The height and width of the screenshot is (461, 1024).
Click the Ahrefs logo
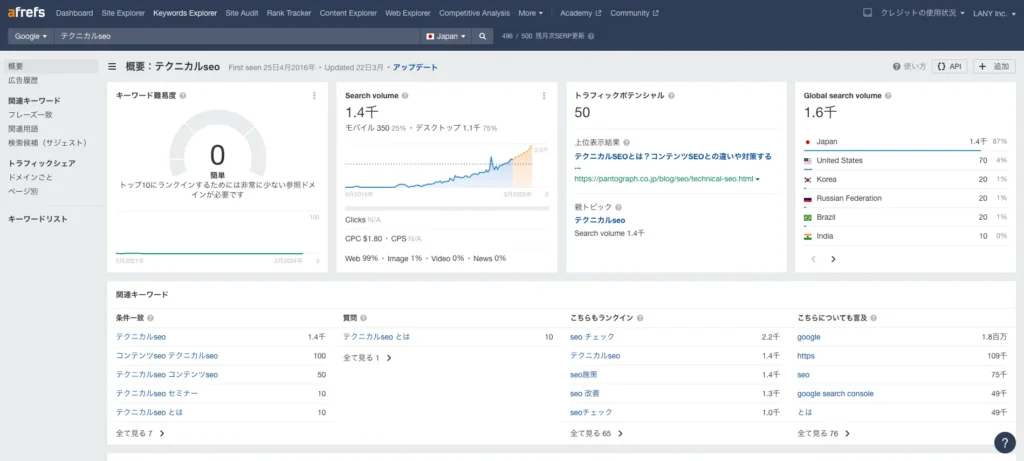pyautogui.click(x=26, y=12)
